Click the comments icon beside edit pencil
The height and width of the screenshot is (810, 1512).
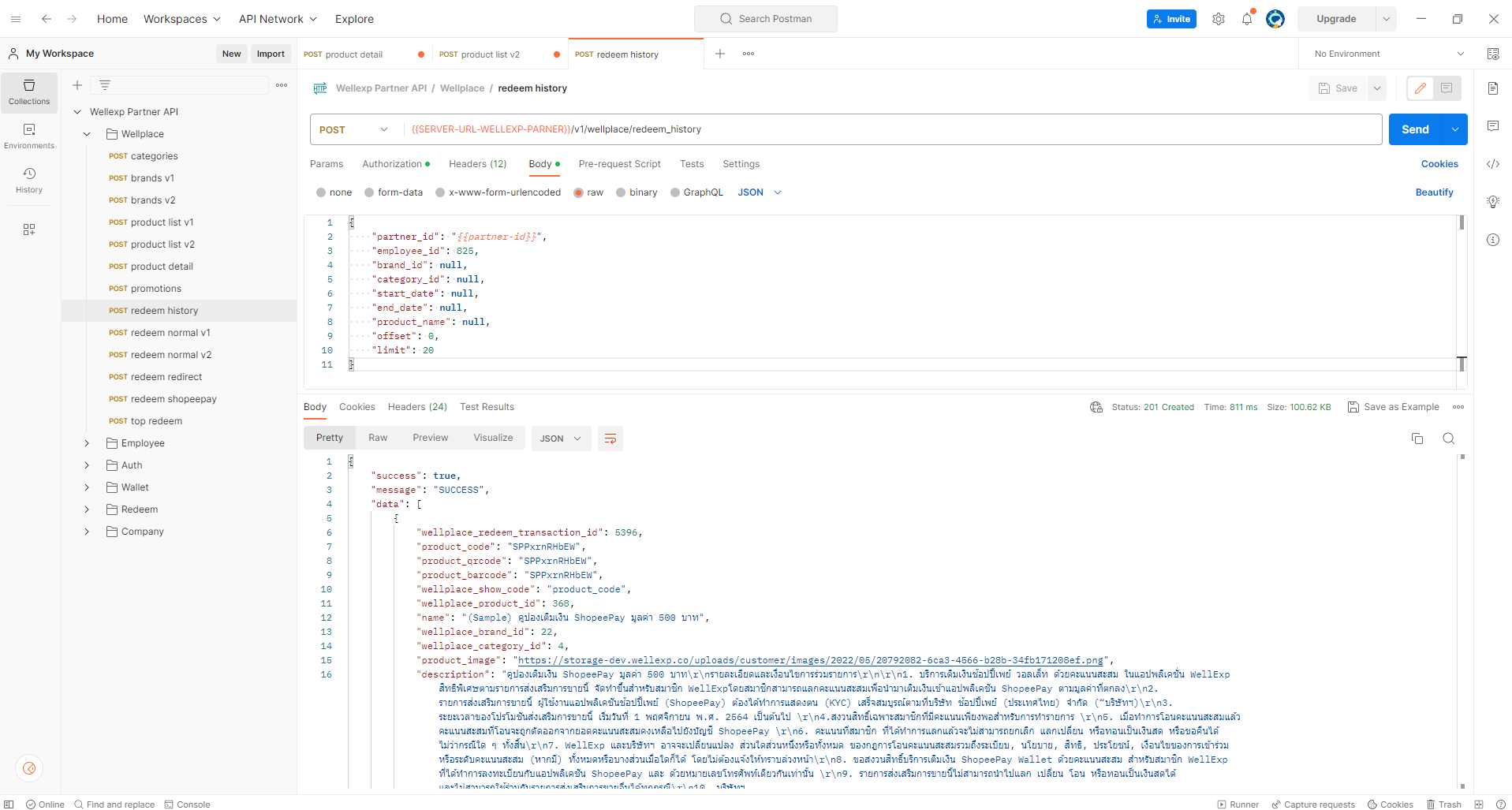[1447, 88]
